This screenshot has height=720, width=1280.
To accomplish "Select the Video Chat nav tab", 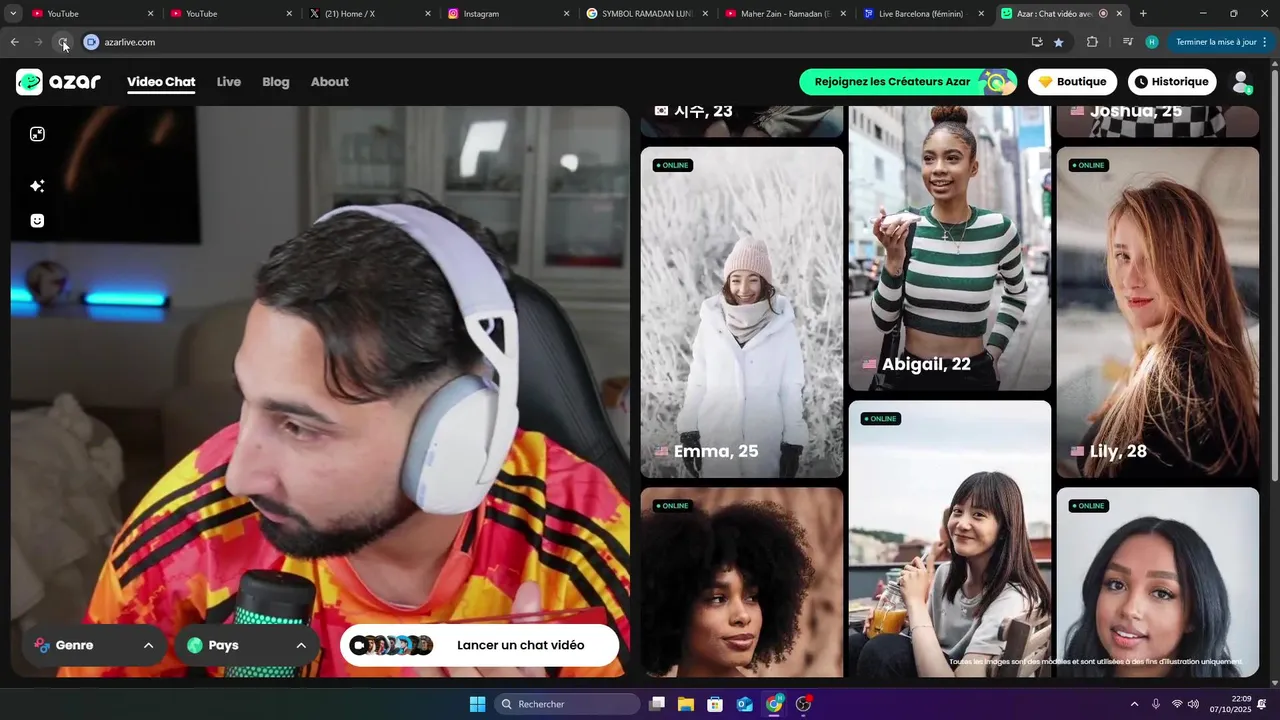I will [x=161, y=82].
